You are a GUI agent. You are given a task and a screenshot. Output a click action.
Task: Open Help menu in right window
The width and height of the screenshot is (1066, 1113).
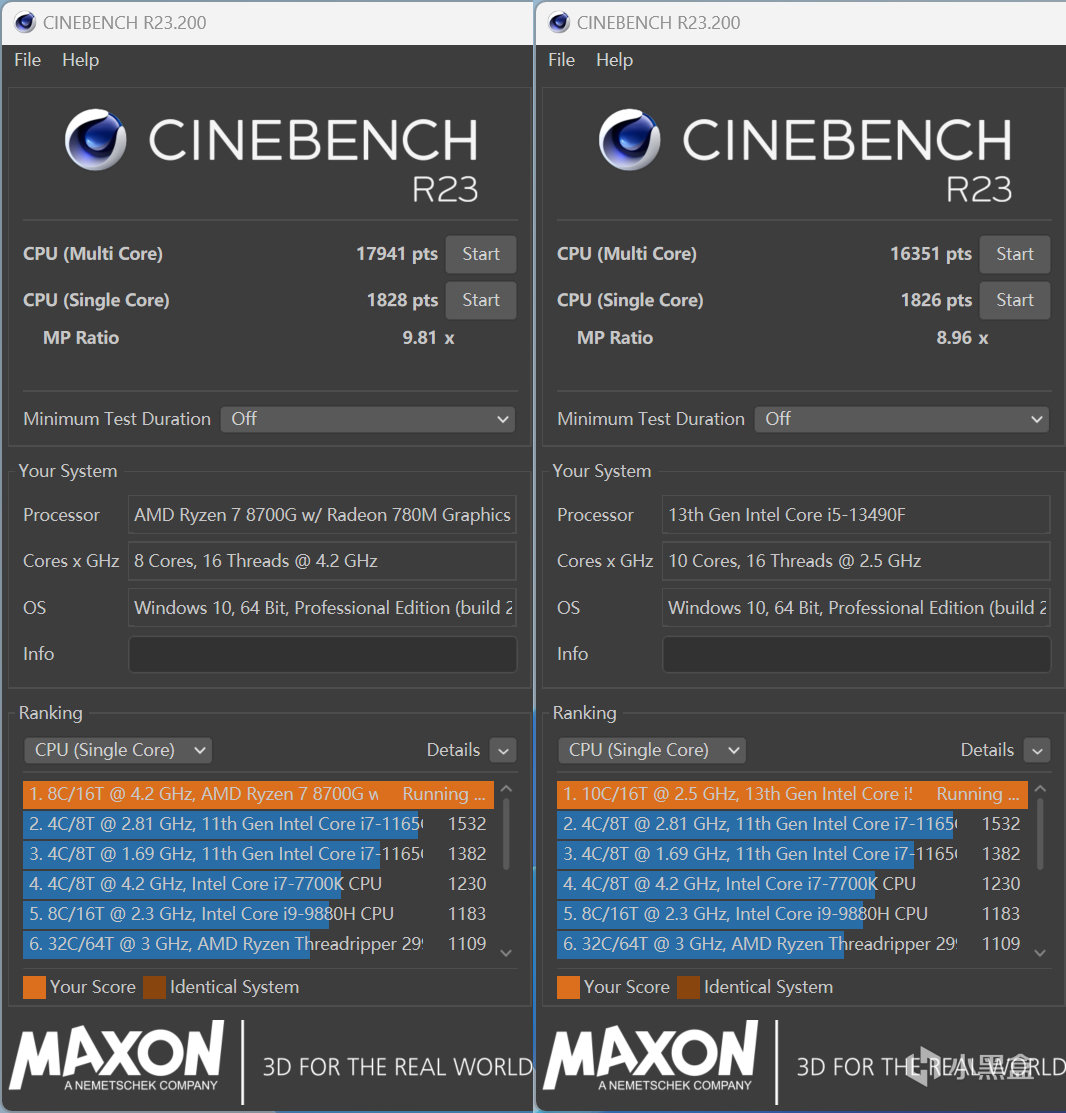tap(614, 60)
